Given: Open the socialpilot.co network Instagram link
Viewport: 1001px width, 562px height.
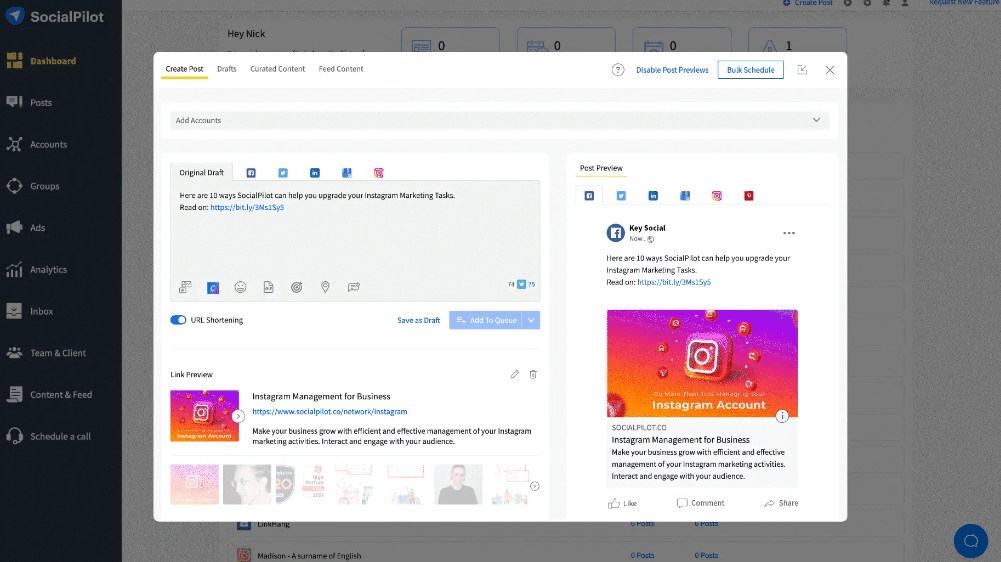Looking at the screenshot, I should point(329,412).
